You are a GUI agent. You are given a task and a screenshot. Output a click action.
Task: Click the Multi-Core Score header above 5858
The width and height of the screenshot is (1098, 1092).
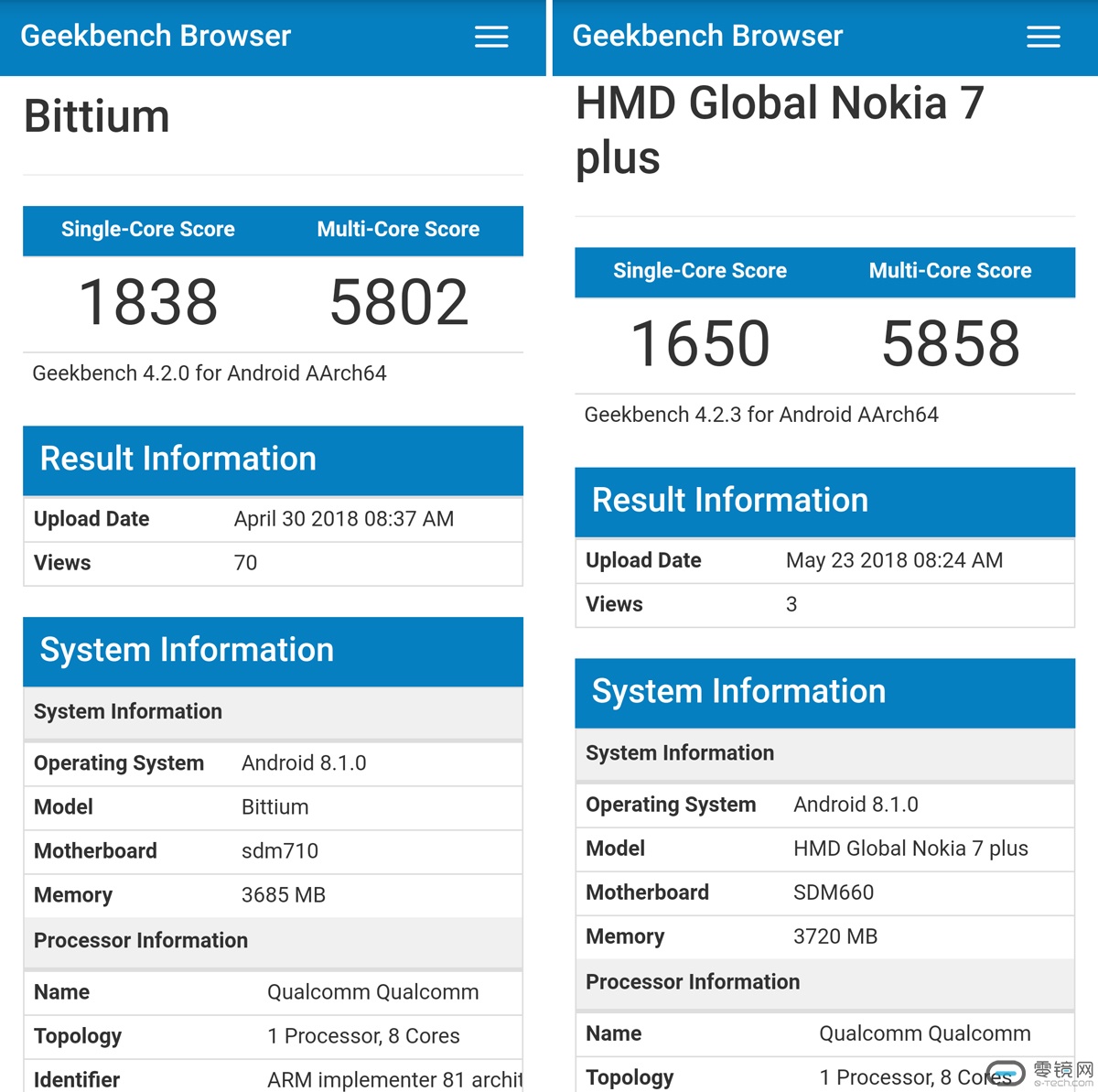tap(950, 271)
